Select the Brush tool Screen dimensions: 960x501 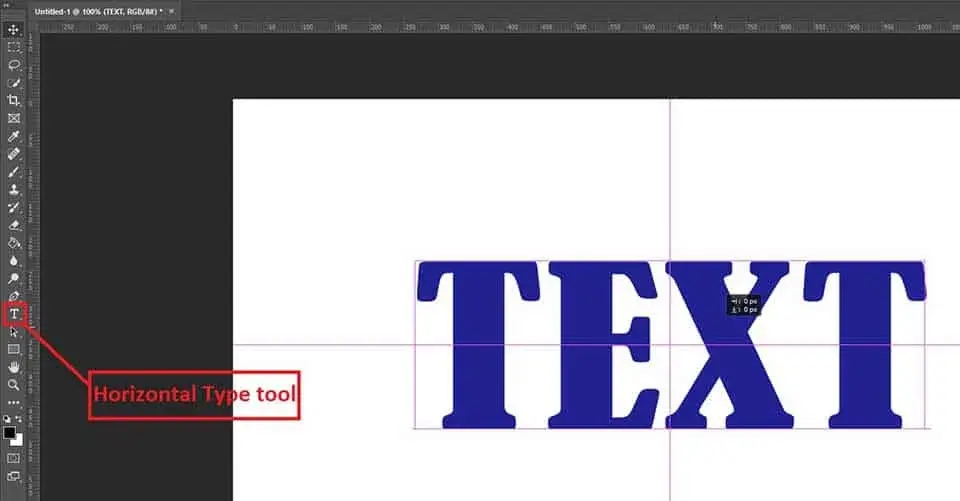pyautogui.click(x=13, y=171)
